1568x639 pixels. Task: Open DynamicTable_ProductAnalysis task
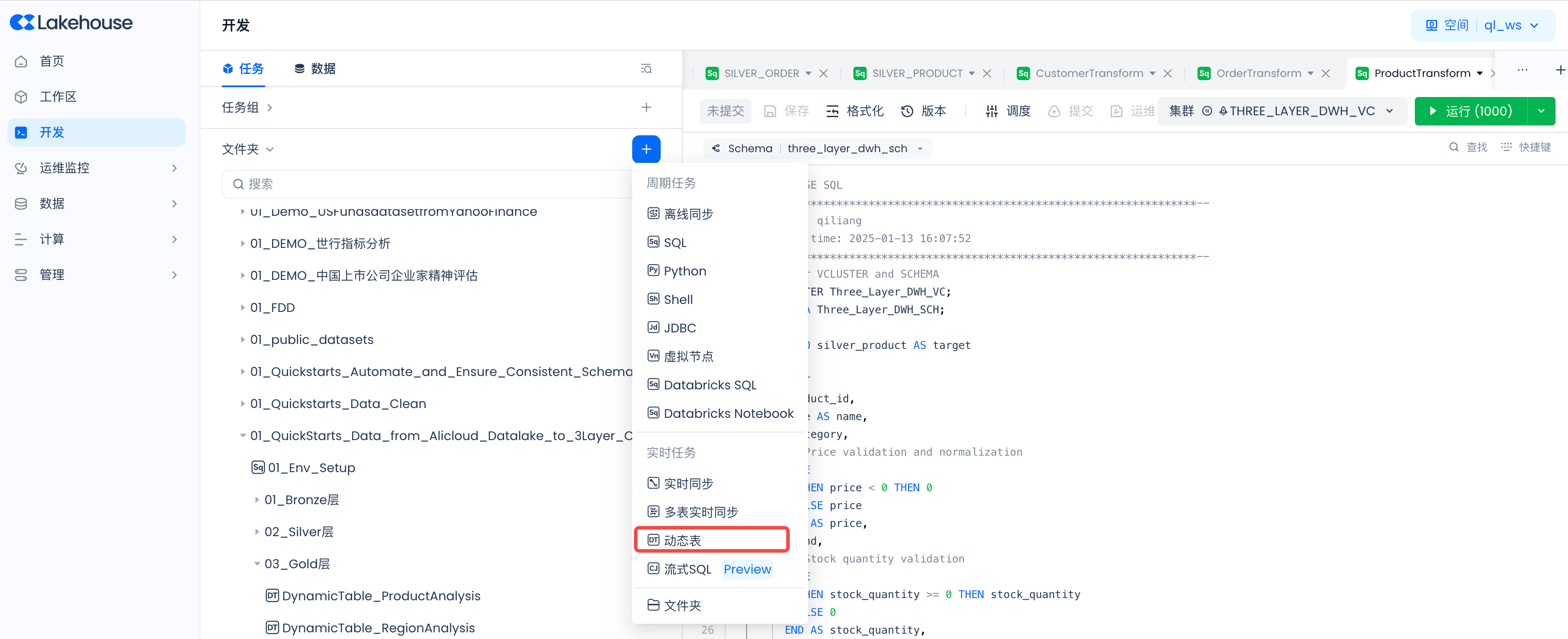[x=381, y=596]
